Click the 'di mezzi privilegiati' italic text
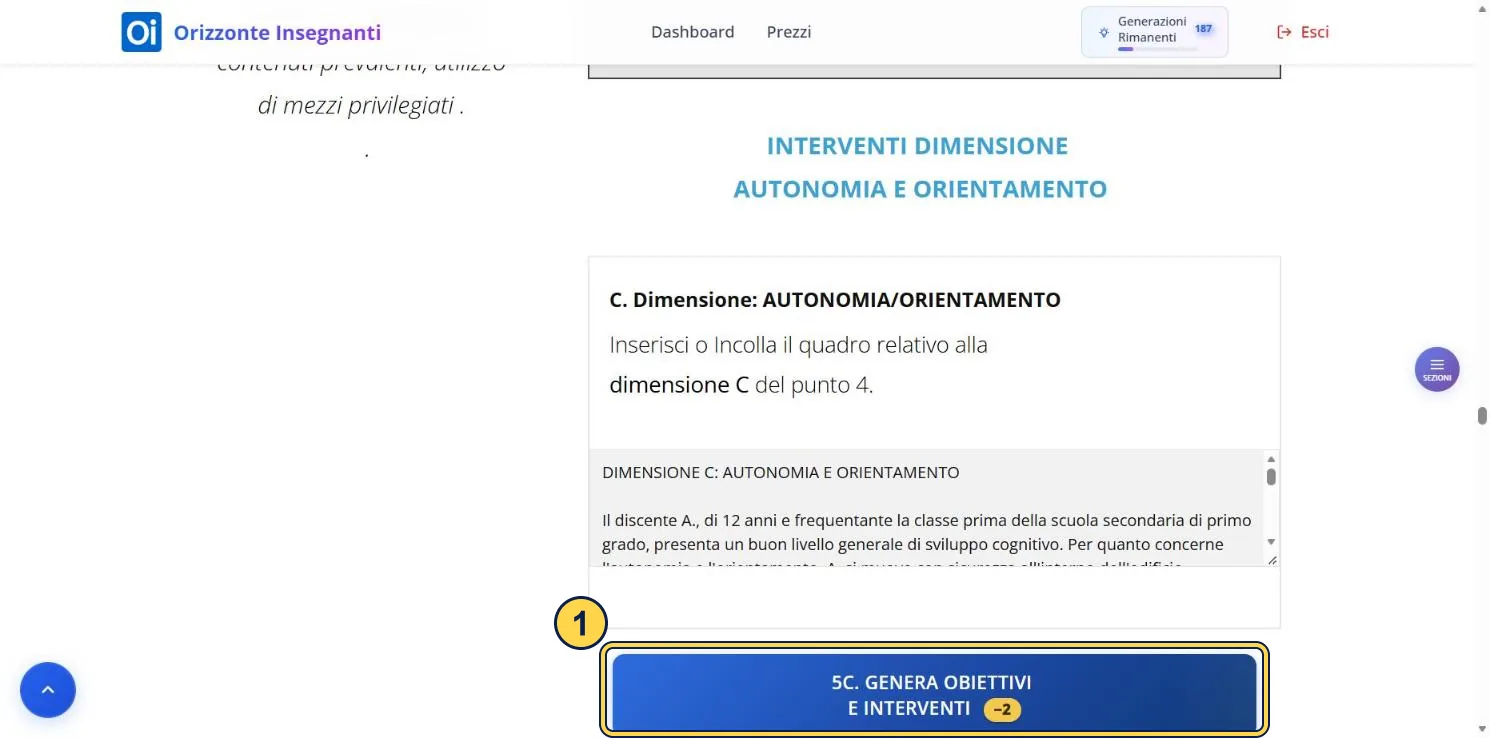Image resolution: width=1490 pixels, height=738 pixels. coord(361,105)
